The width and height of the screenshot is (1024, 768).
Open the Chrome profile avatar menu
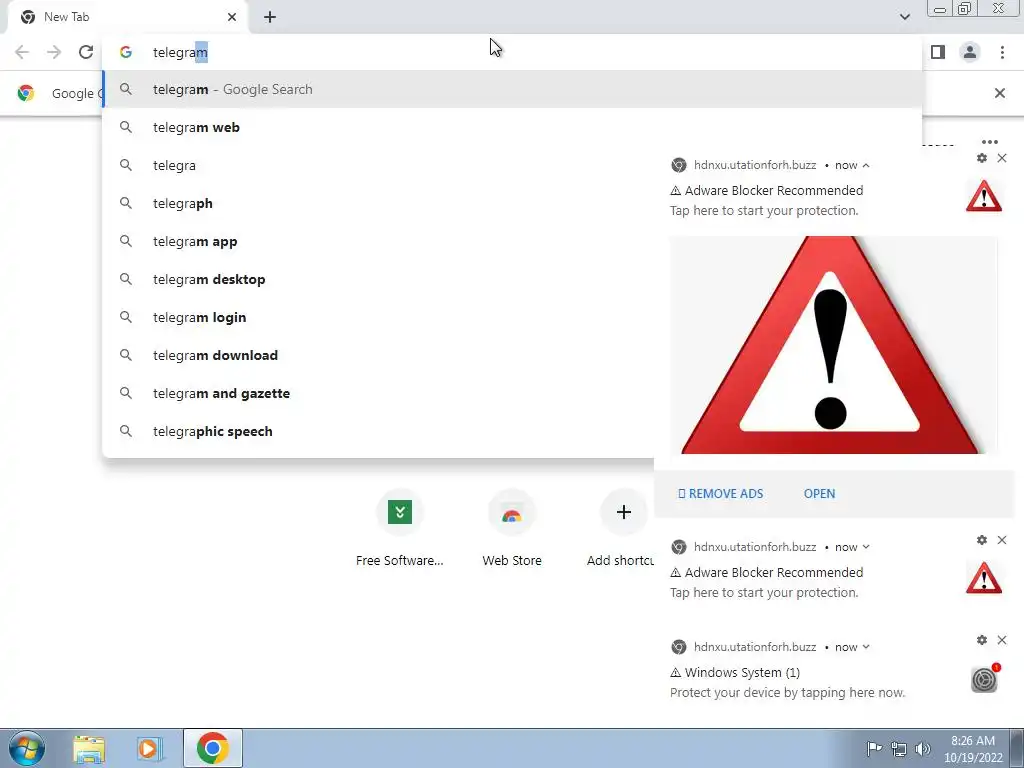(x=970, y=52)
